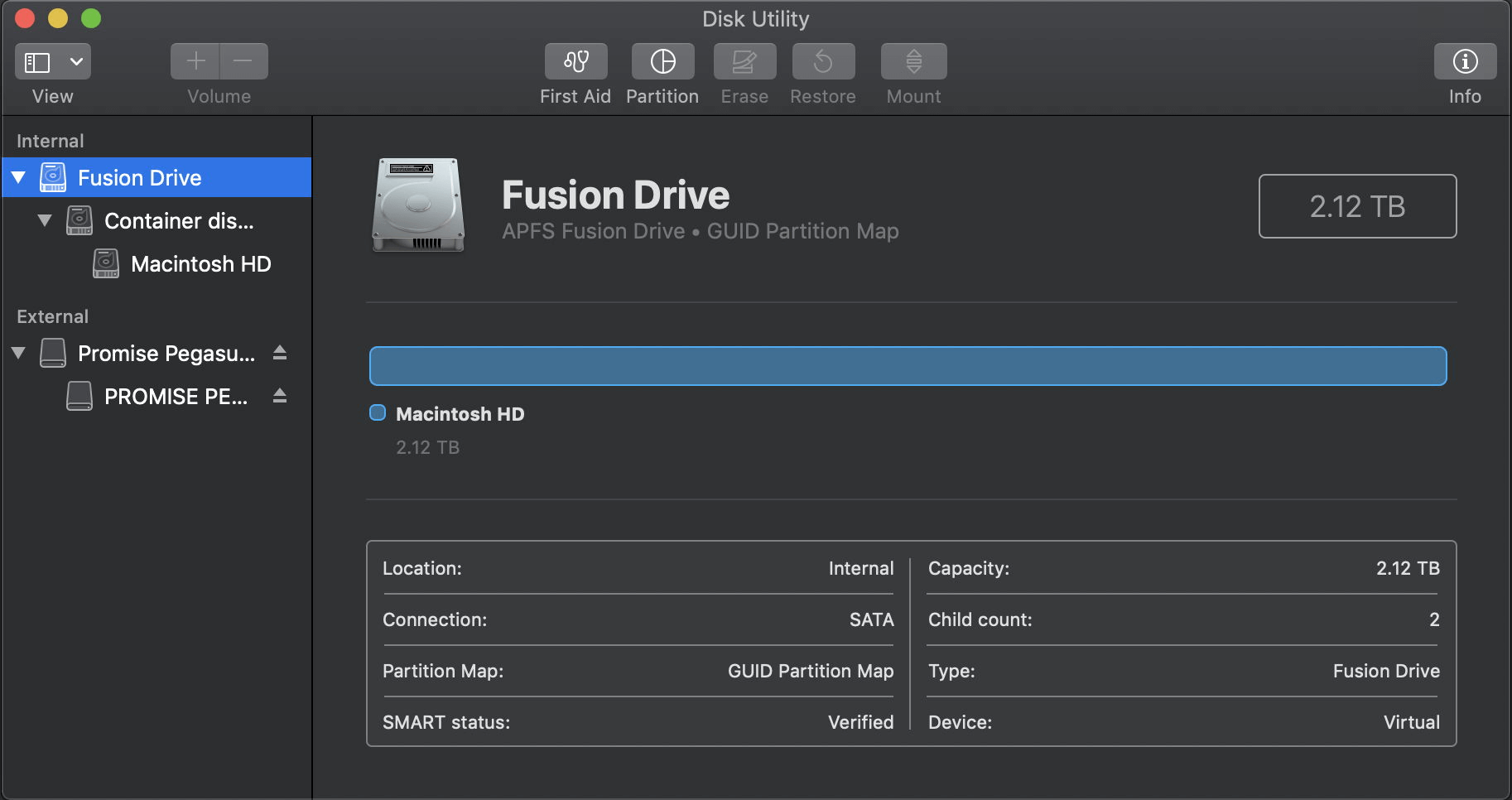Select the Erase tool in the toolbar

[743, 61]
